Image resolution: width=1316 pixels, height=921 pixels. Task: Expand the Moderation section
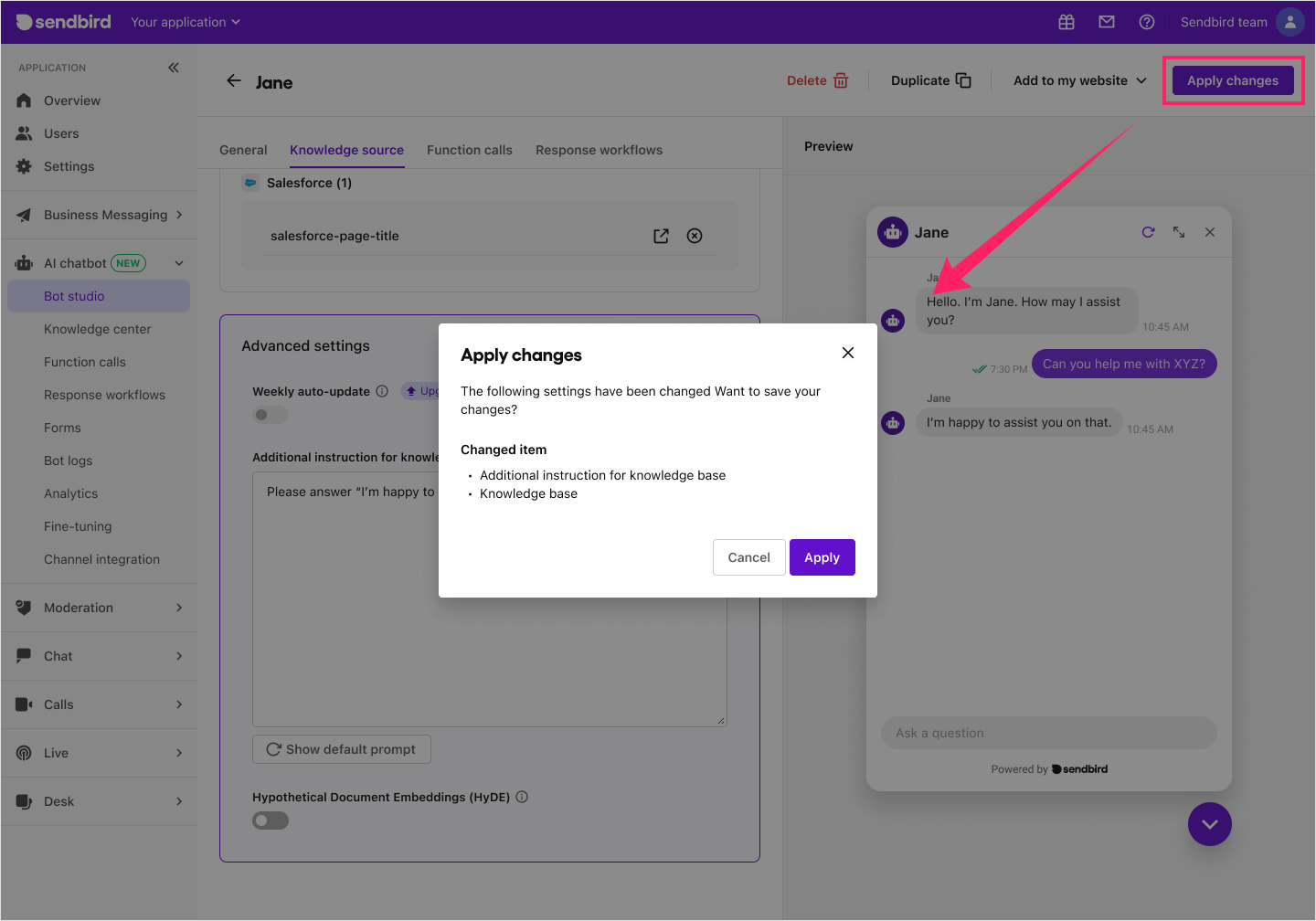[x=99, y=608]
